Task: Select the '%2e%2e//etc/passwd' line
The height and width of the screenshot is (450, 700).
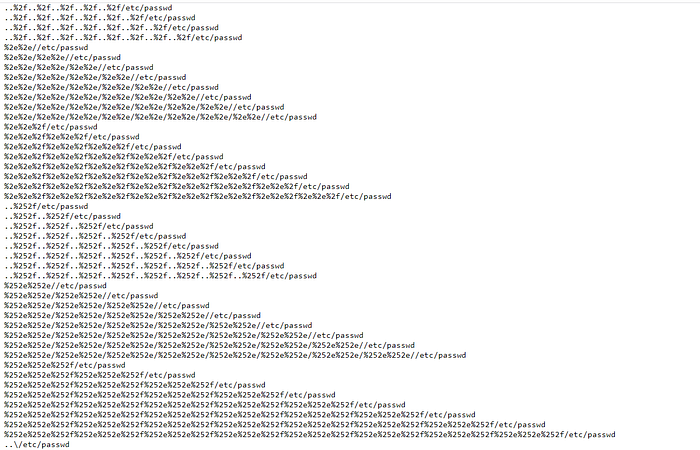Action: [46, 47]
